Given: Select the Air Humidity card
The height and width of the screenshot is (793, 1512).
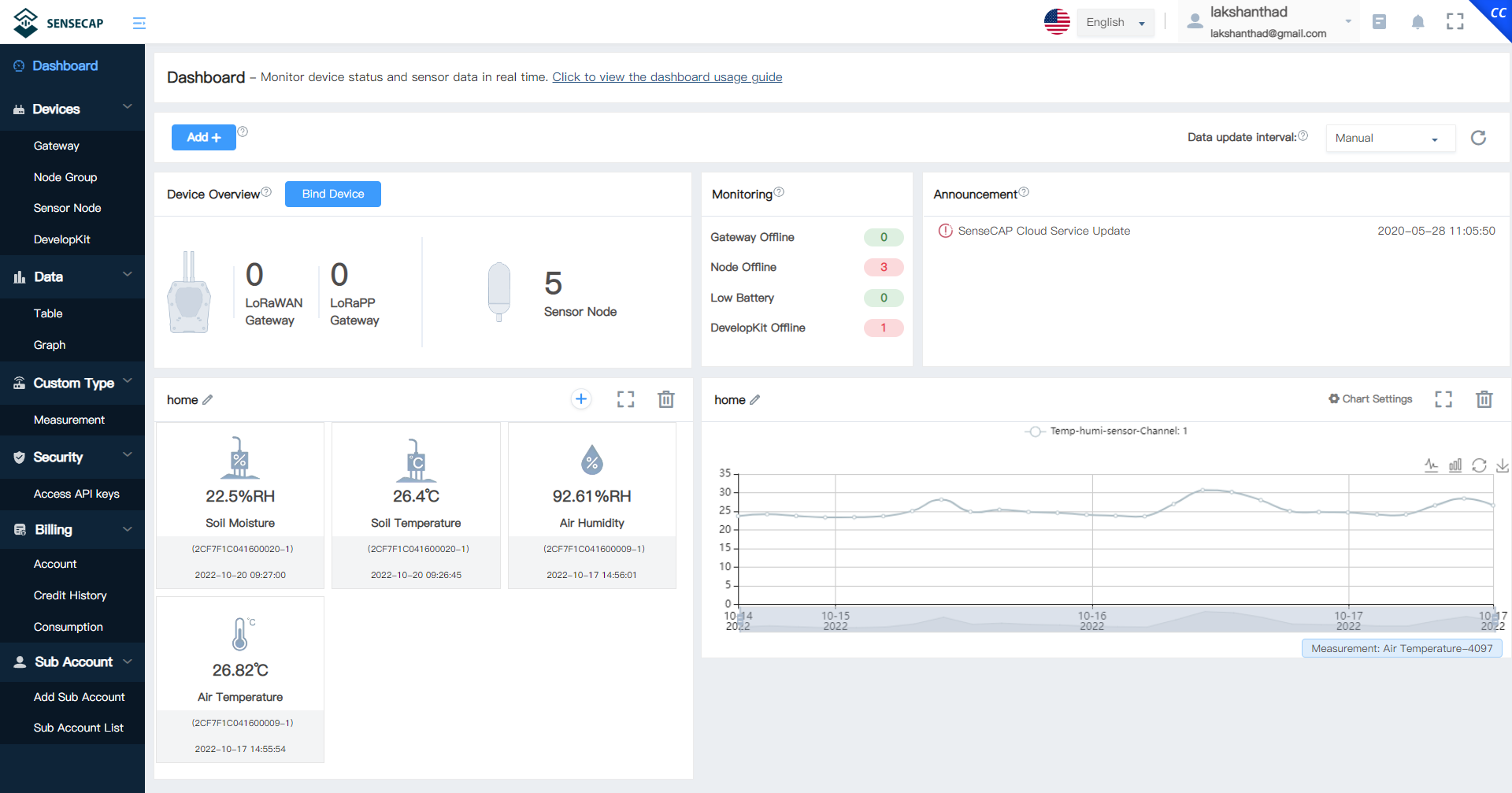Looking at the screenshot, I should click(x=592, y=506).
